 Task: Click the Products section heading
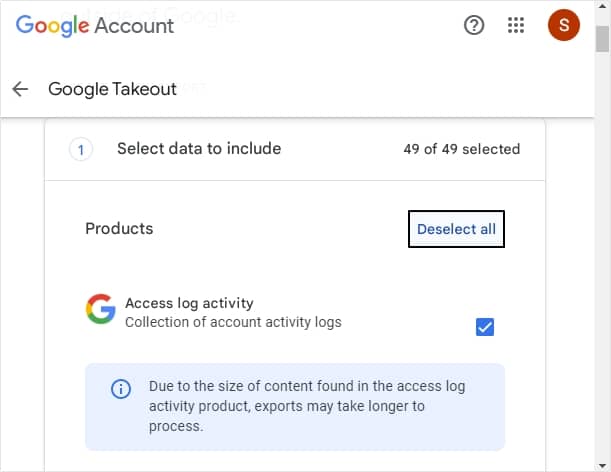(119, 229)
